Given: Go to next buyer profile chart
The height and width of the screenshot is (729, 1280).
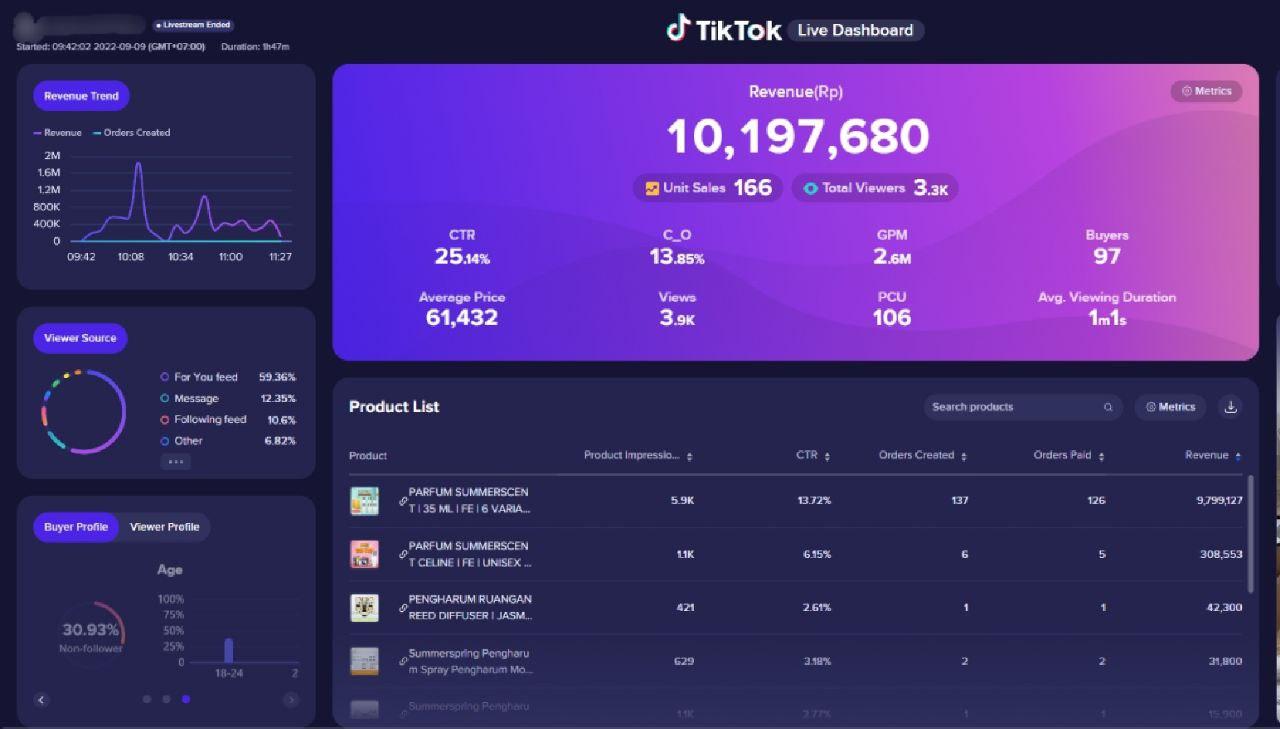Looking at the screenshot, I should [291, 700].
